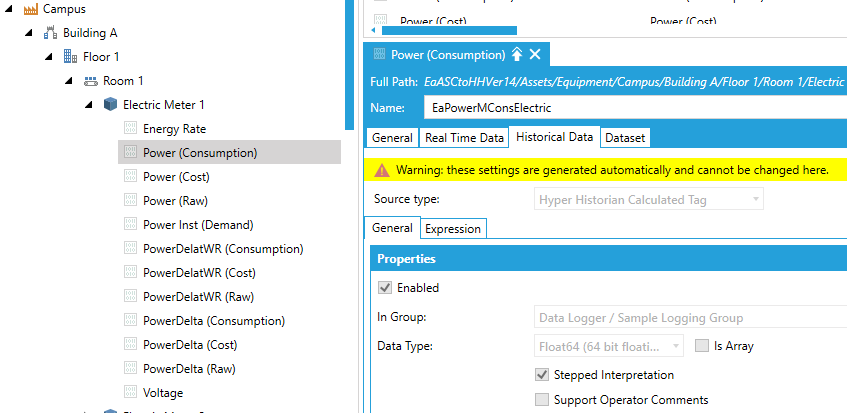847x413 pixels.
Task: Click the pin arrow on Power (Consumption) tab
Action: pos(516,55)
